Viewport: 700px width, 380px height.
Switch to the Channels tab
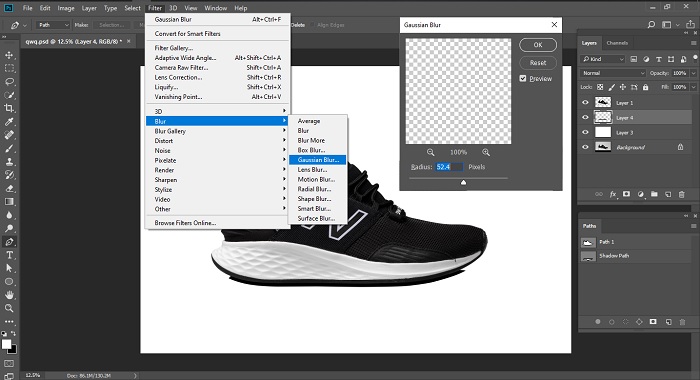point(617,43)
